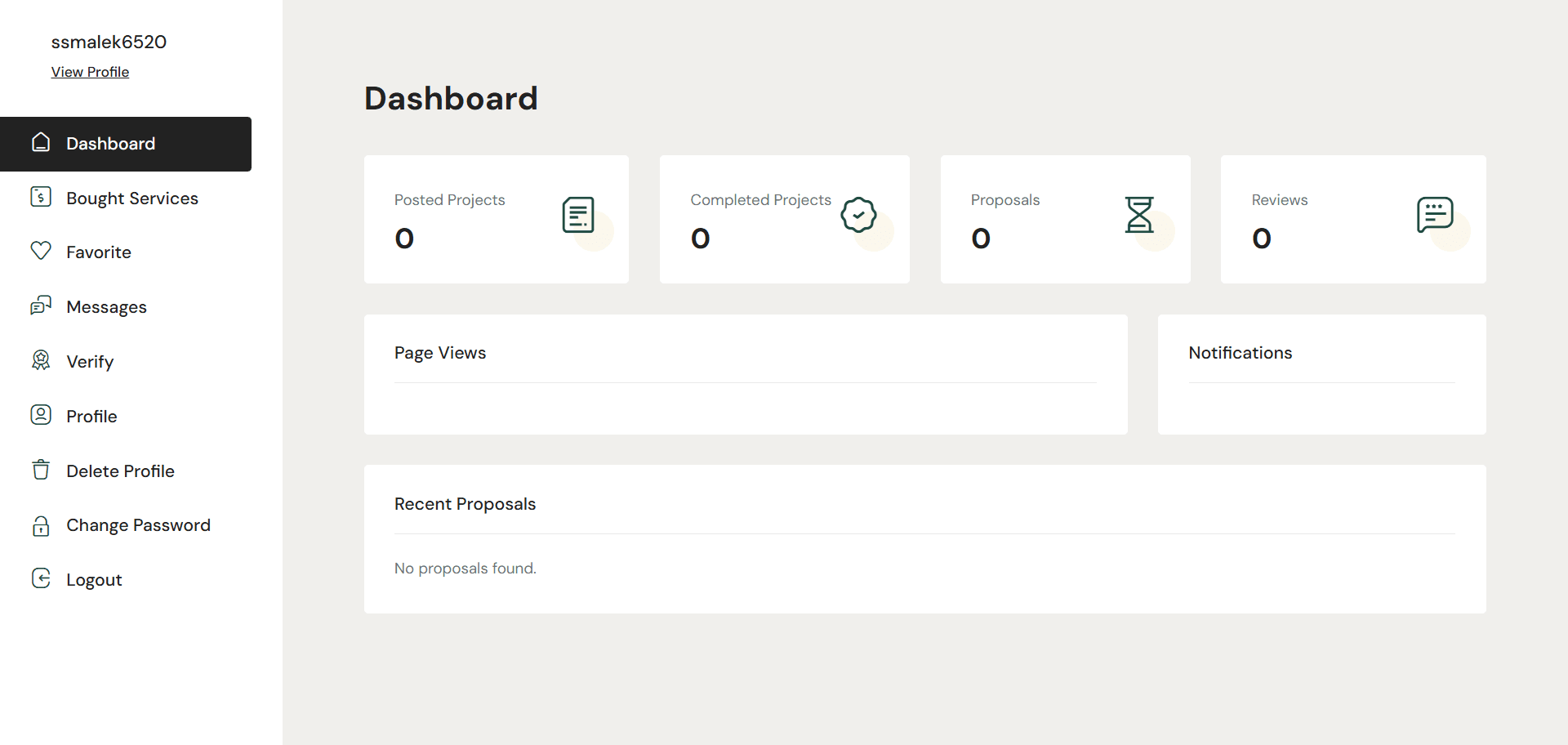Open the View Profile link
Screen dimensions: 1568x745
point(90,72)
